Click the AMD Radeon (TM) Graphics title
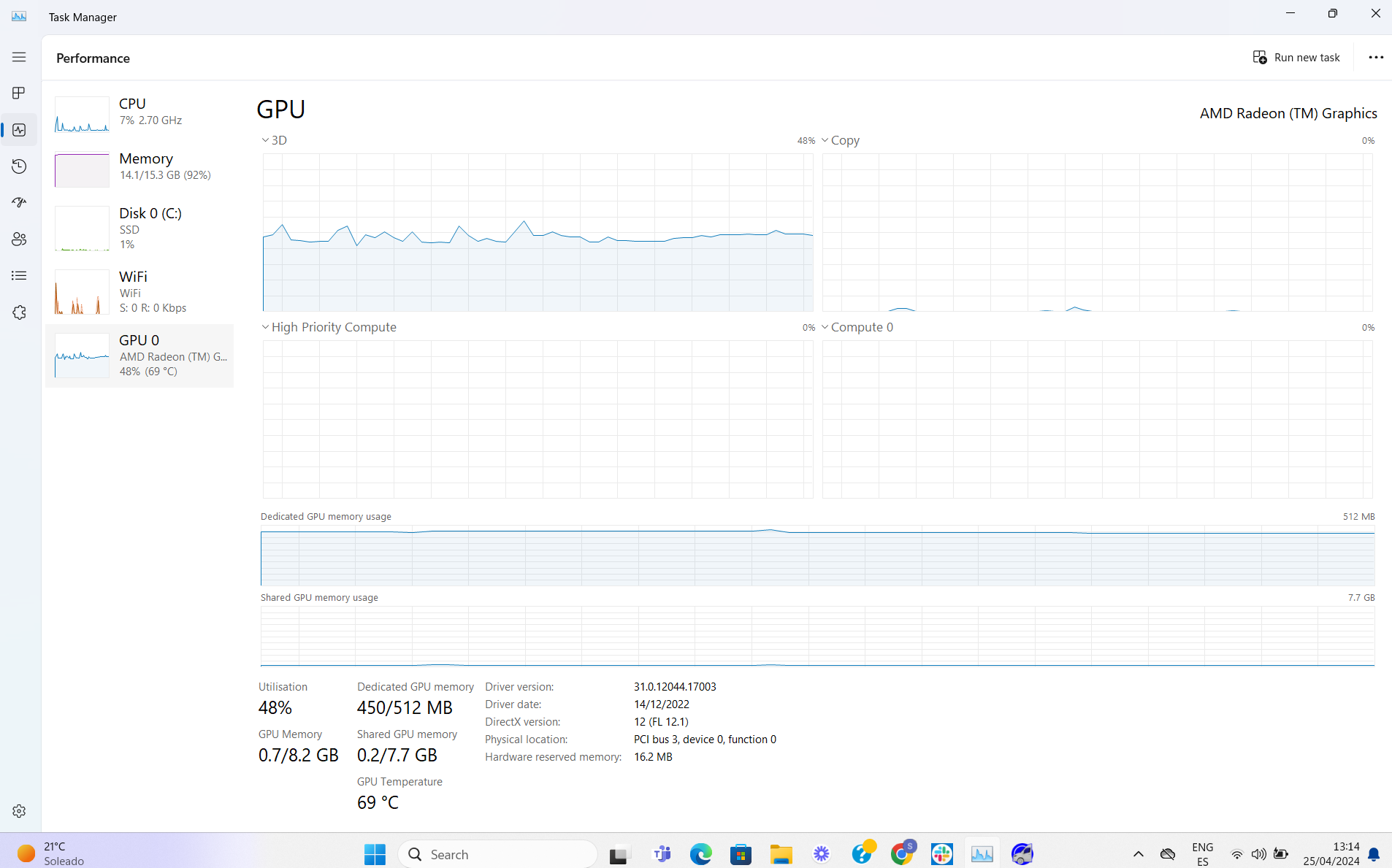The width and height of the screenshot is (1392, 868). [1288, 113]
